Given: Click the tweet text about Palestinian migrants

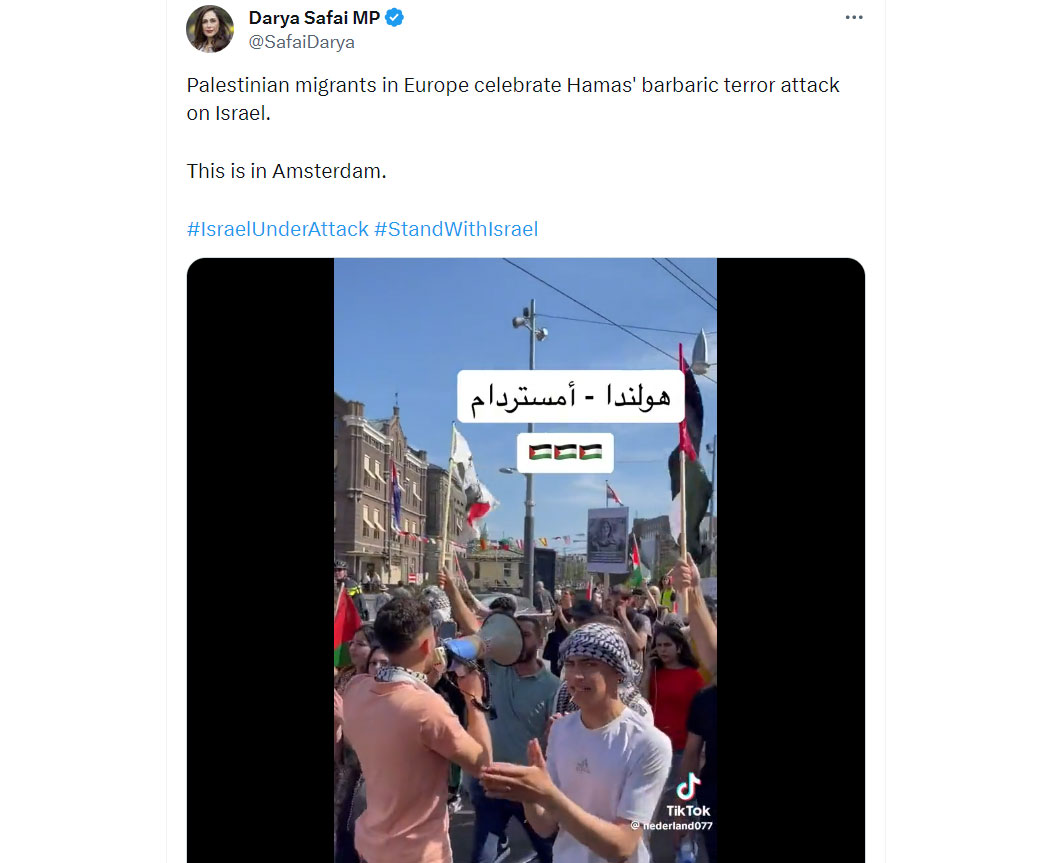Looking at the screenshot, I should coord(513,99).
